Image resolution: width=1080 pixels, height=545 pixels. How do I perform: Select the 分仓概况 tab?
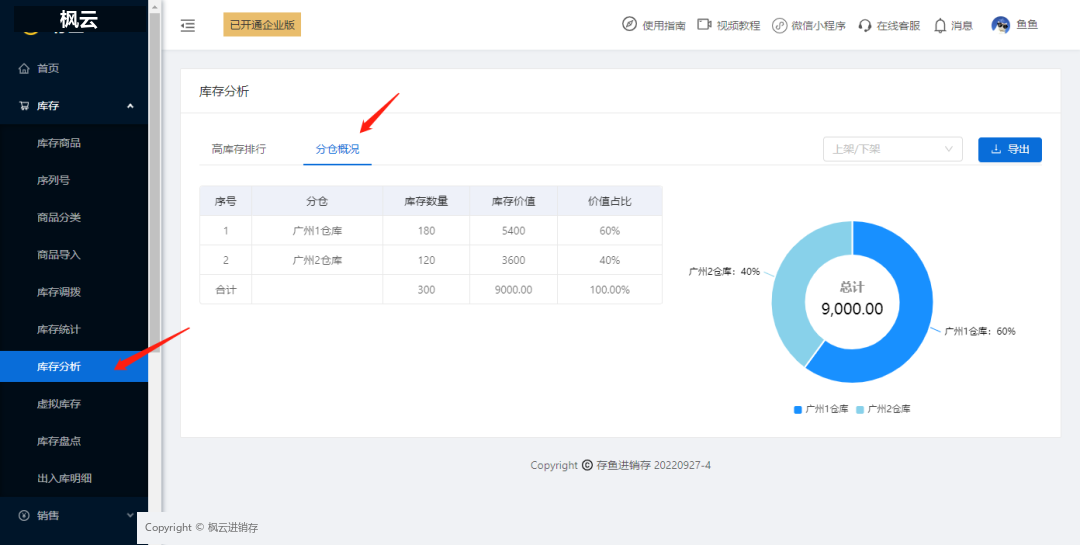coord(338,149)
